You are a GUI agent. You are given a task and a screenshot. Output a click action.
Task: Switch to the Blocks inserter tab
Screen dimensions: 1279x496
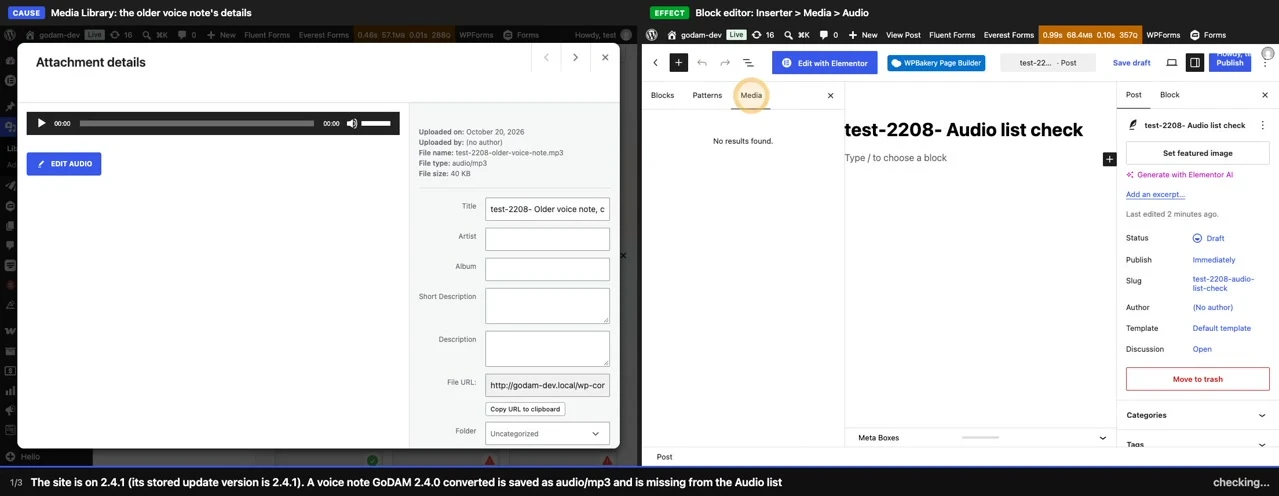pyautogui.click(x=662, y=95)
